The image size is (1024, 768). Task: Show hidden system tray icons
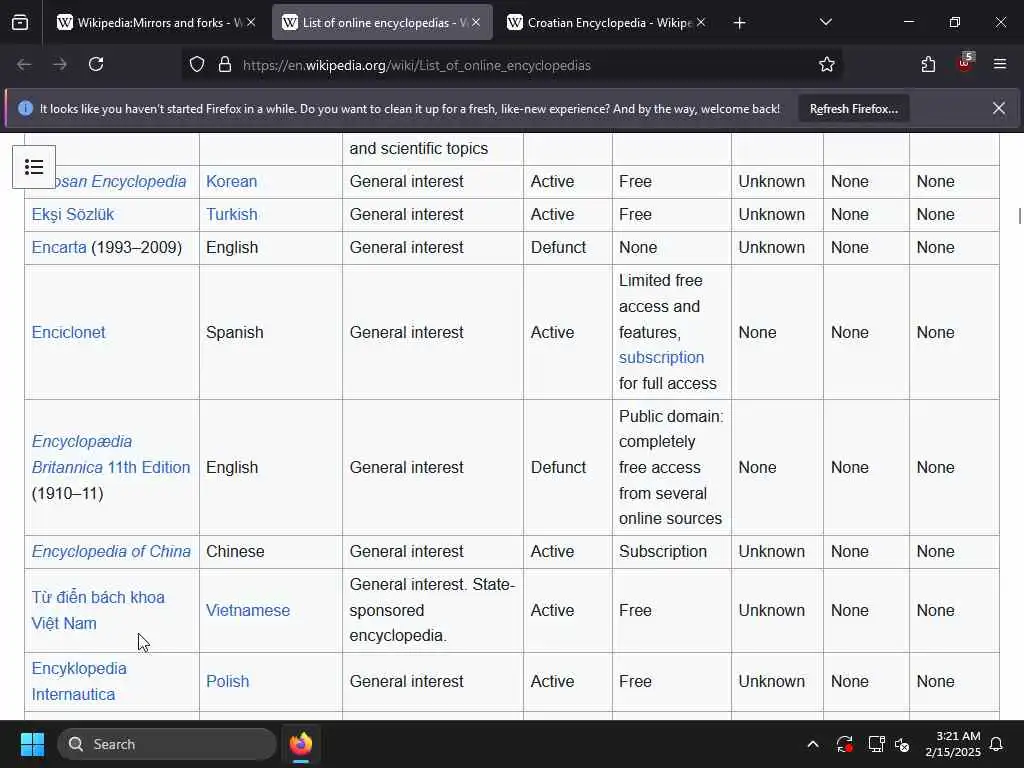813,744
